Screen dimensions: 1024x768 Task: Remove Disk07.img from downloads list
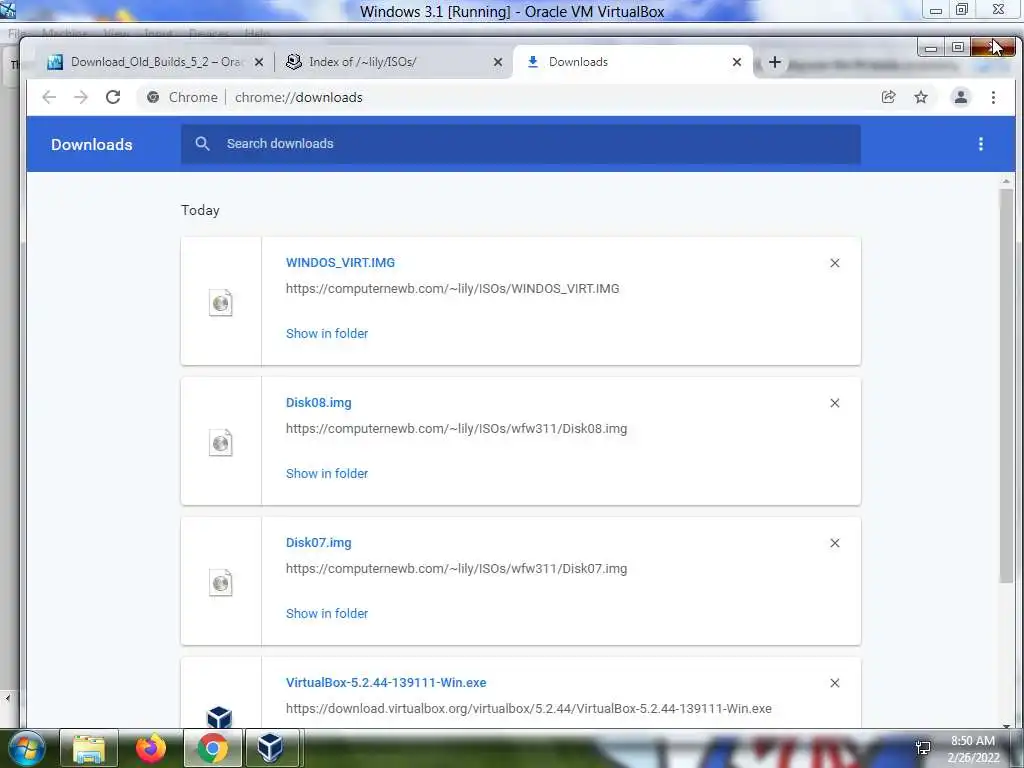point(835,543)
